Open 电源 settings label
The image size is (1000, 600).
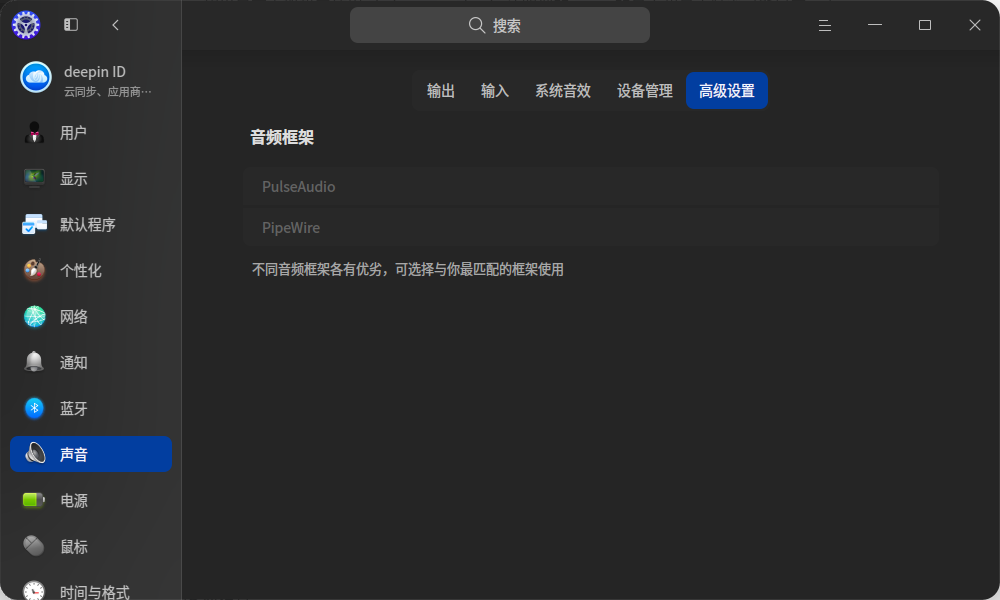point(73,501)
